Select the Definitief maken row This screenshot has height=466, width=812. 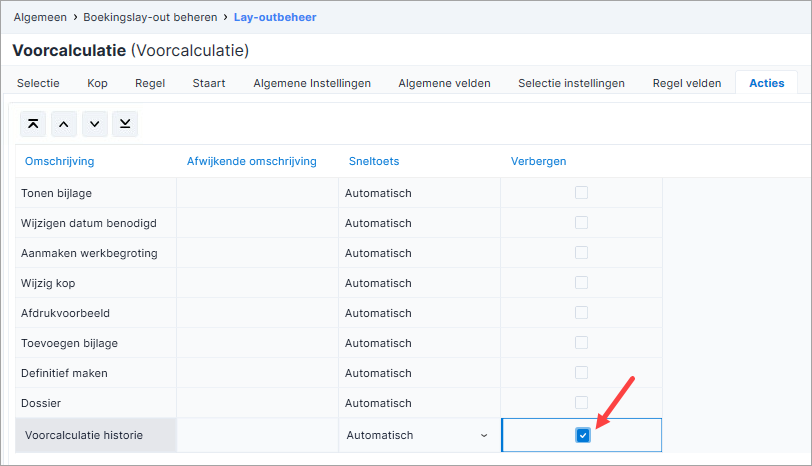pos(339,373)
